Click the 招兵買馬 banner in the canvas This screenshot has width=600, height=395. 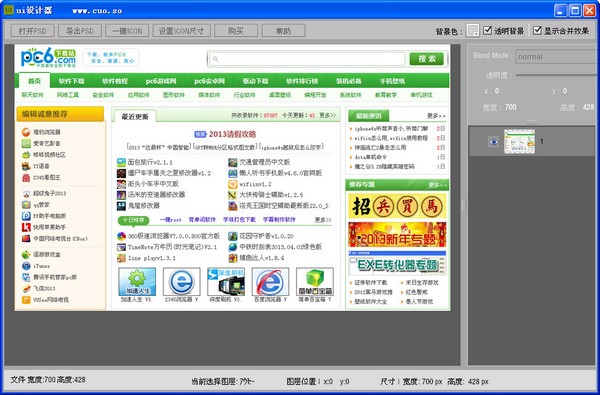[397, 206]
